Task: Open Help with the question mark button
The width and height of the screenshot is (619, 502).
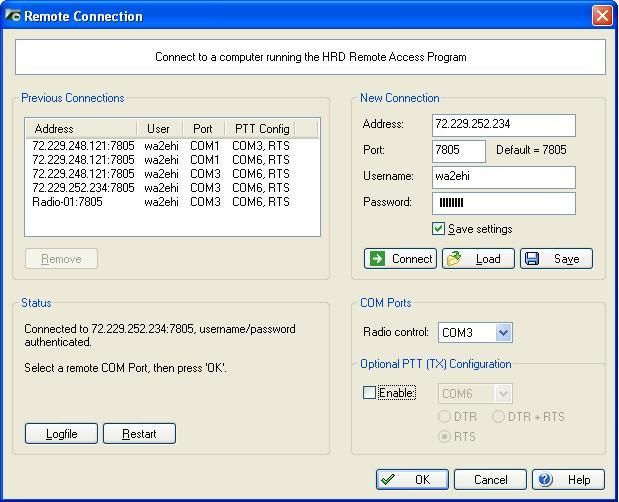Action: 568,480
